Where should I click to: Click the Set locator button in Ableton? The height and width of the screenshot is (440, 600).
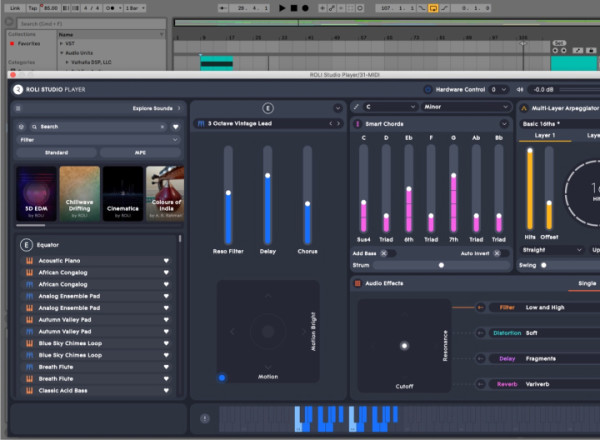(x=559, y=43)
